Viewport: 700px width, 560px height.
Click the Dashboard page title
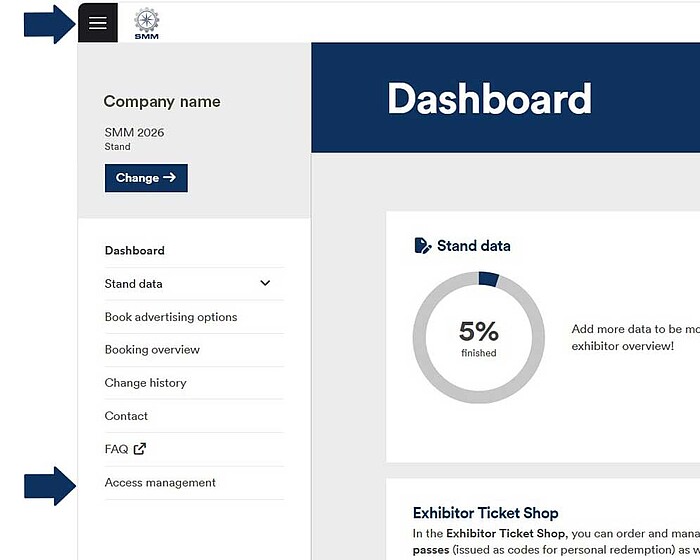pyautogui.click(x=489, y=99)
